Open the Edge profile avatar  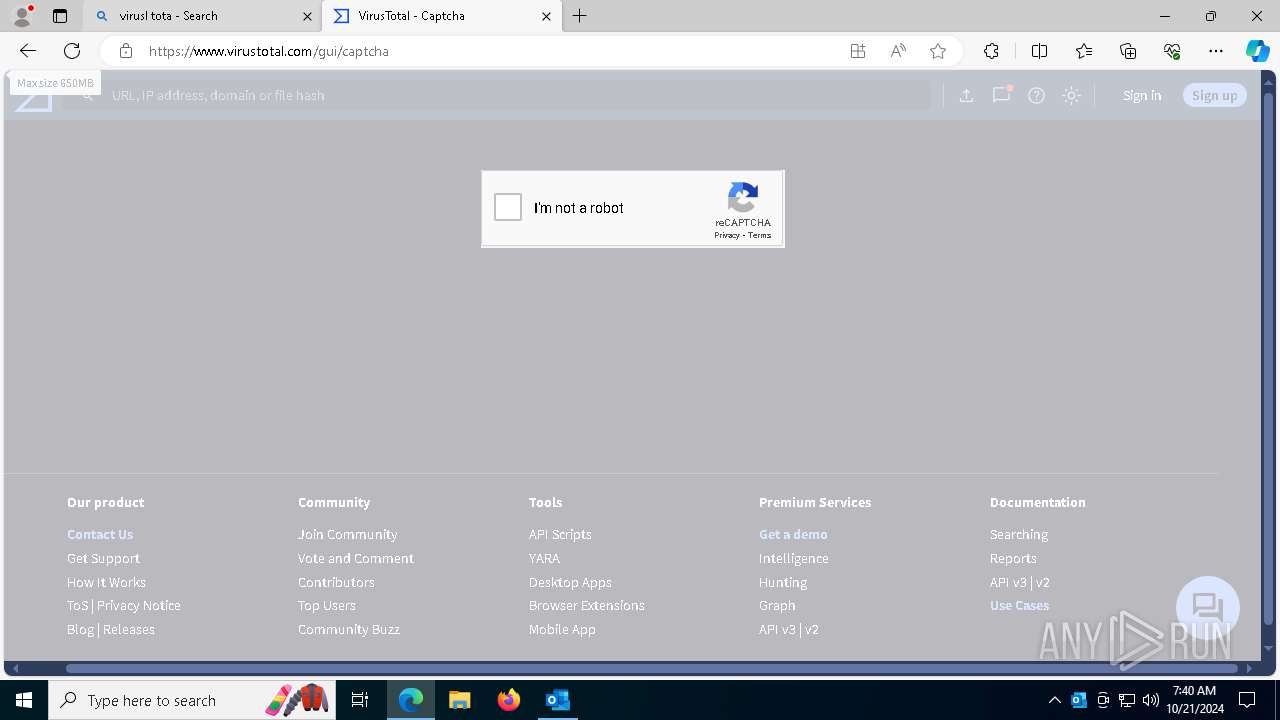tap(22, 16)
